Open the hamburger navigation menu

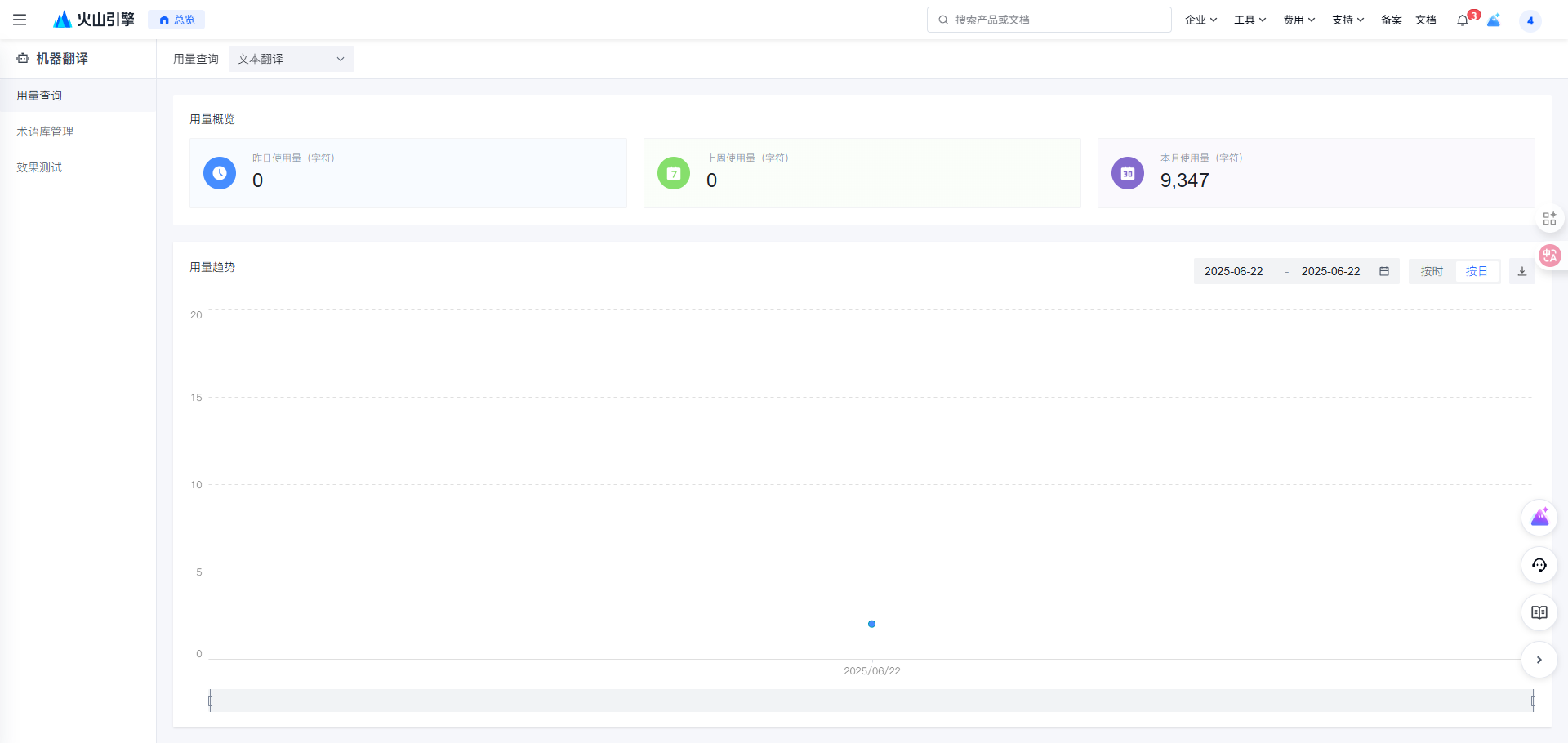click(20, 20)
